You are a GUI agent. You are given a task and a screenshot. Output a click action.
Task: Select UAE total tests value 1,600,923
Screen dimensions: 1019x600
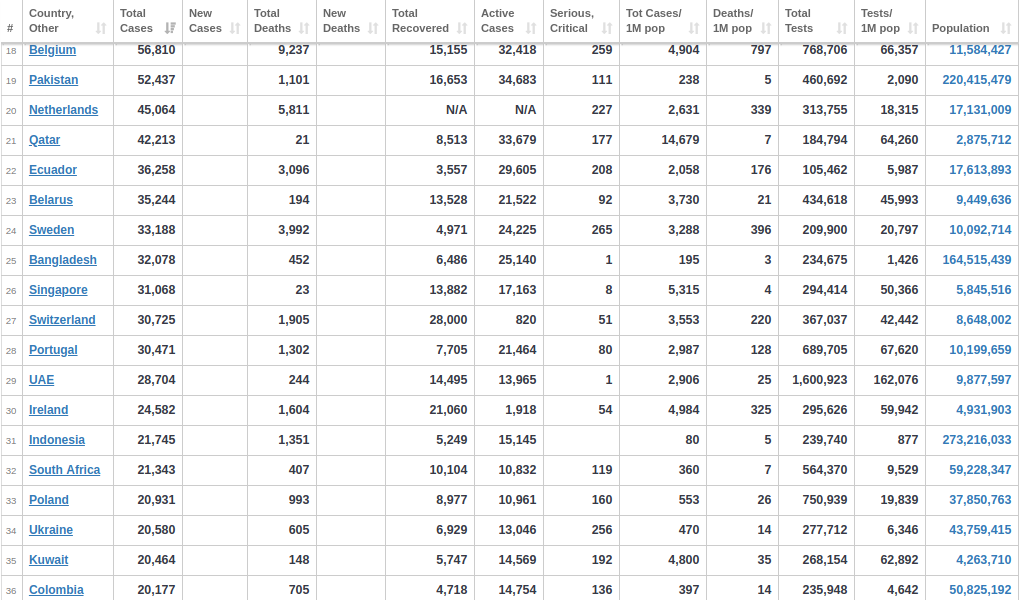click(x=819, y=379)
